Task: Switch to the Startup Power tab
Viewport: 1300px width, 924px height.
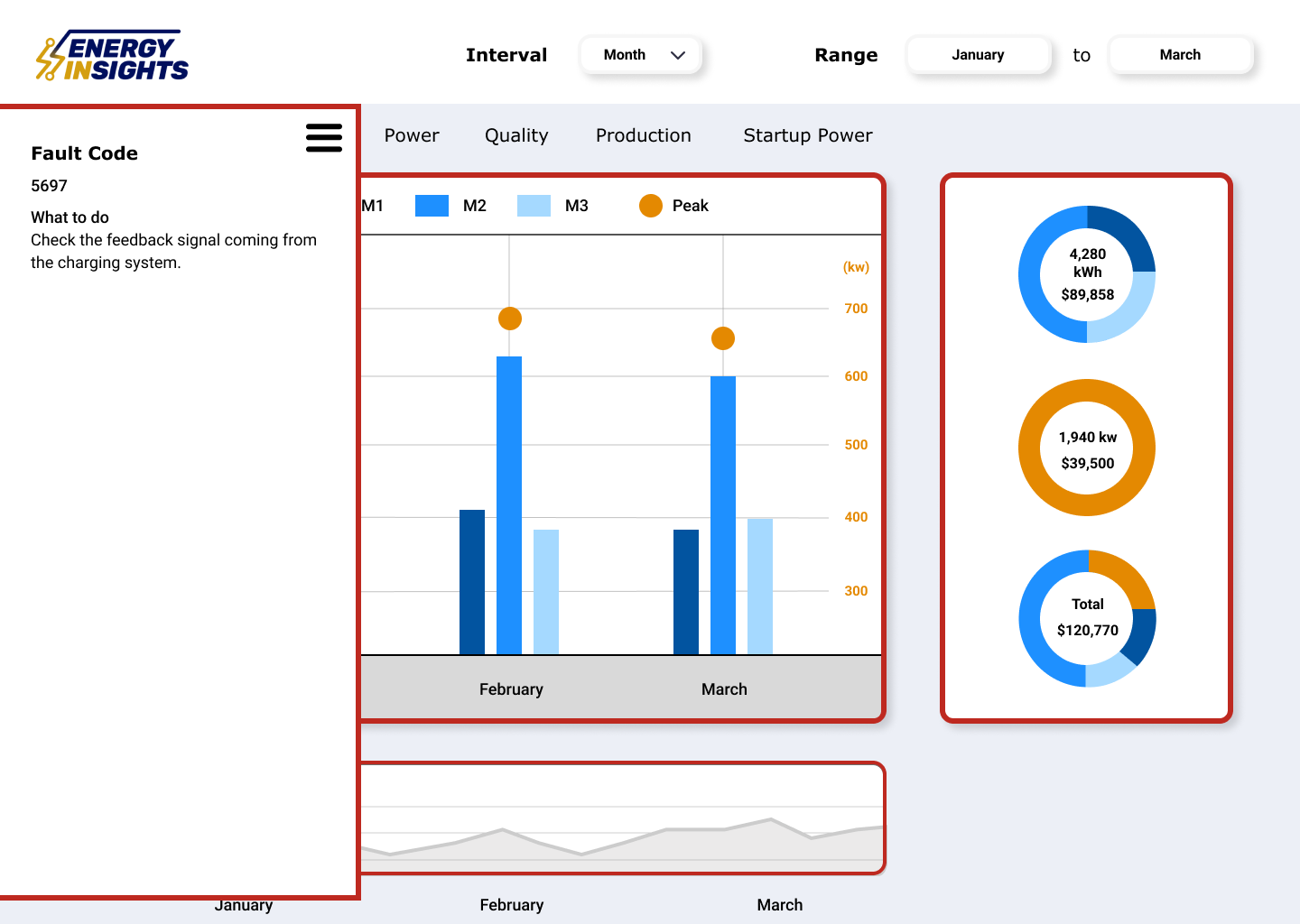Action: pyautogui.click(x=808, y=135)
